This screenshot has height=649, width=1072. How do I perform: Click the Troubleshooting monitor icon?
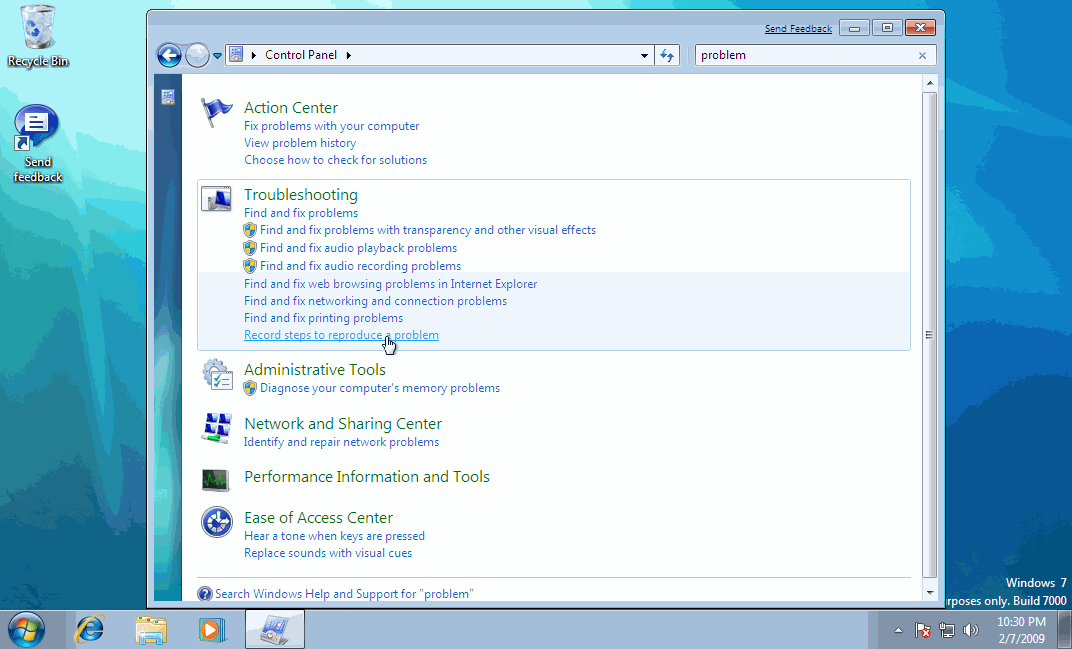click(216, 198)
